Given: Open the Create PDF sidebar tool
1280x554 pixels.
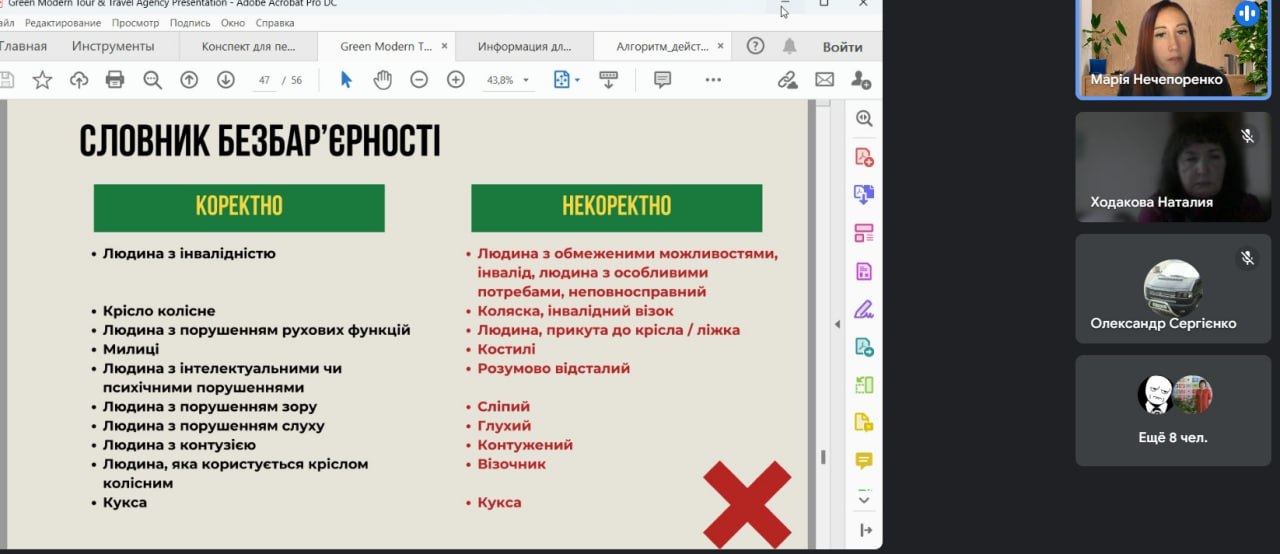Looking at the screenshot, I should [864, 157].
